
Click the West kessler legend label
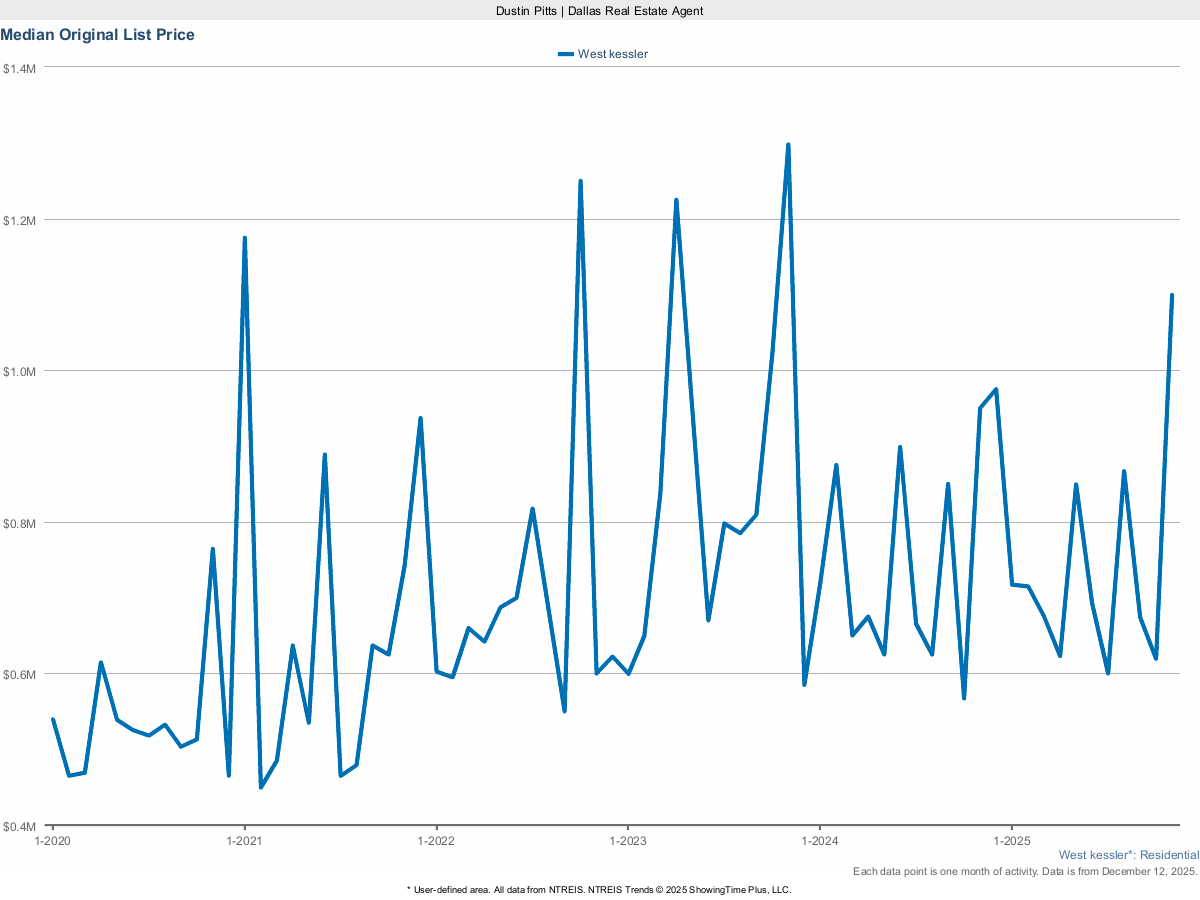pos(612,54)
